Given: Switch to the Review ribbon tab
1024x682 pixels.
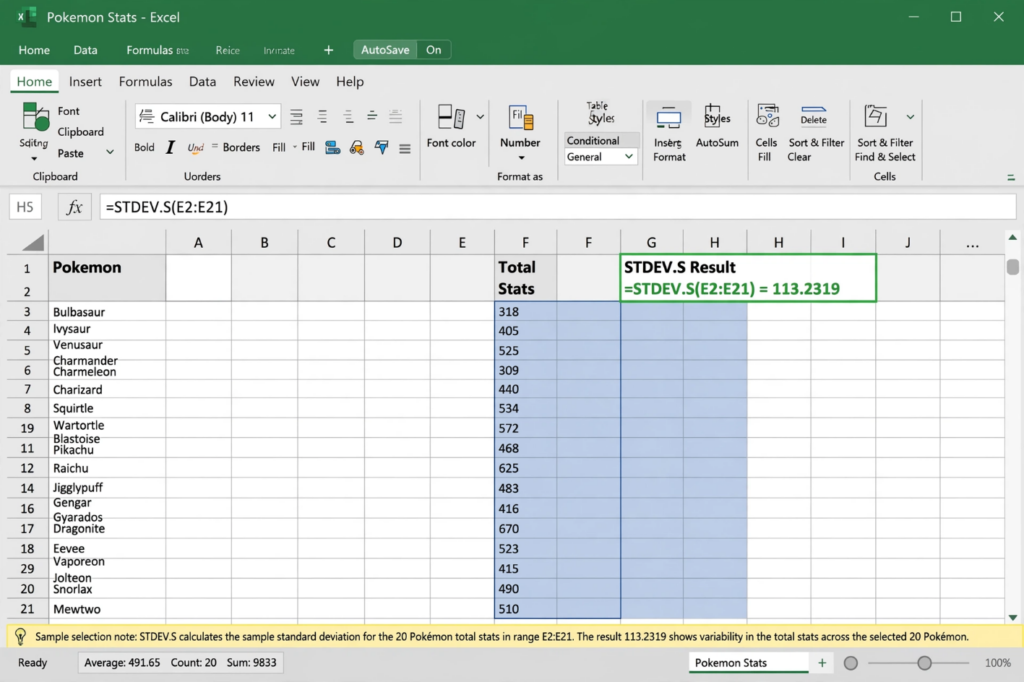Looking at the screenshot, I should tap(253, 82).
